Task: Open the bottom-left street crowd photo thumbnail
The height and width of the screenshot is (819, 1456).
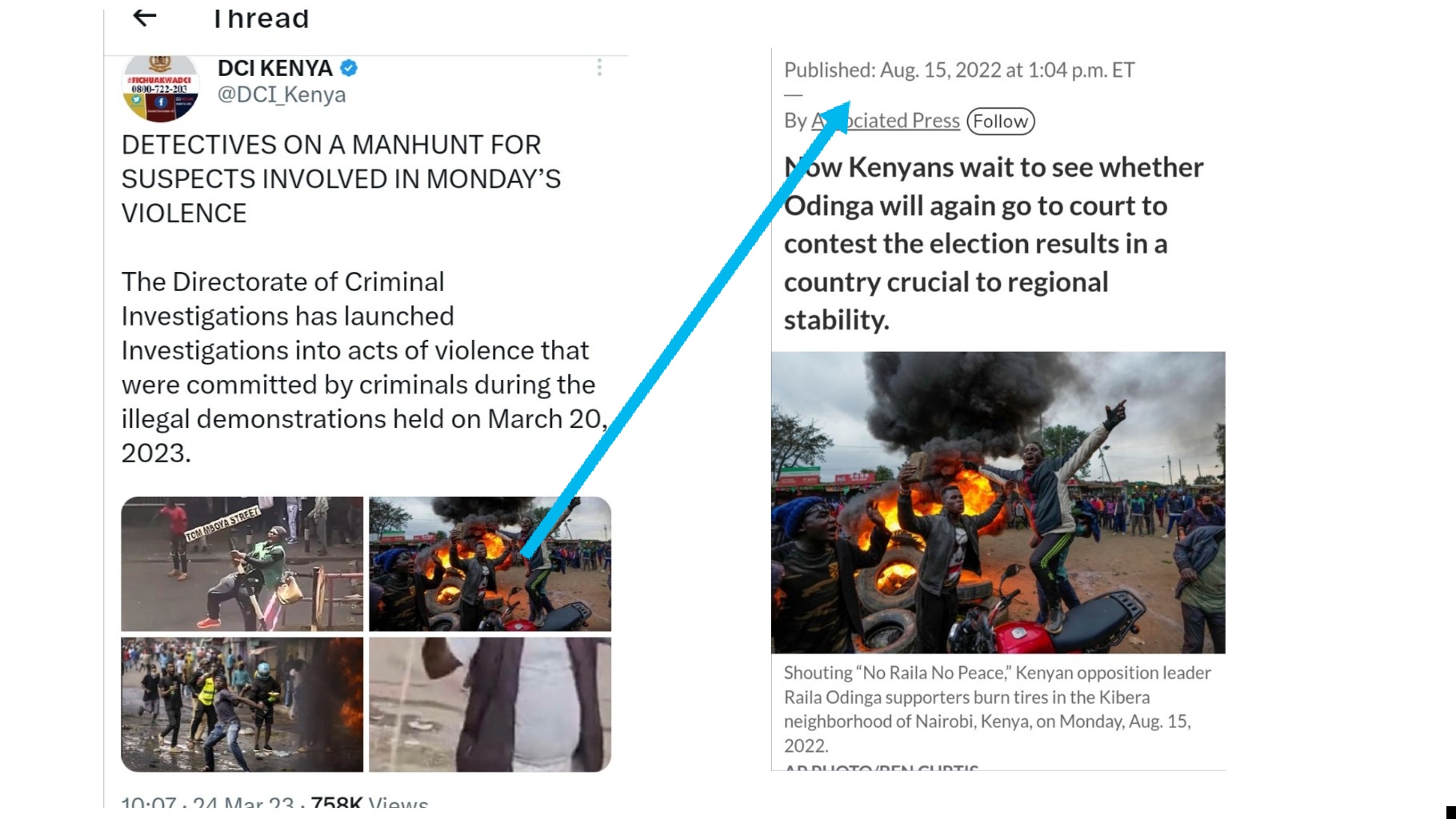Action: point(242,705)
